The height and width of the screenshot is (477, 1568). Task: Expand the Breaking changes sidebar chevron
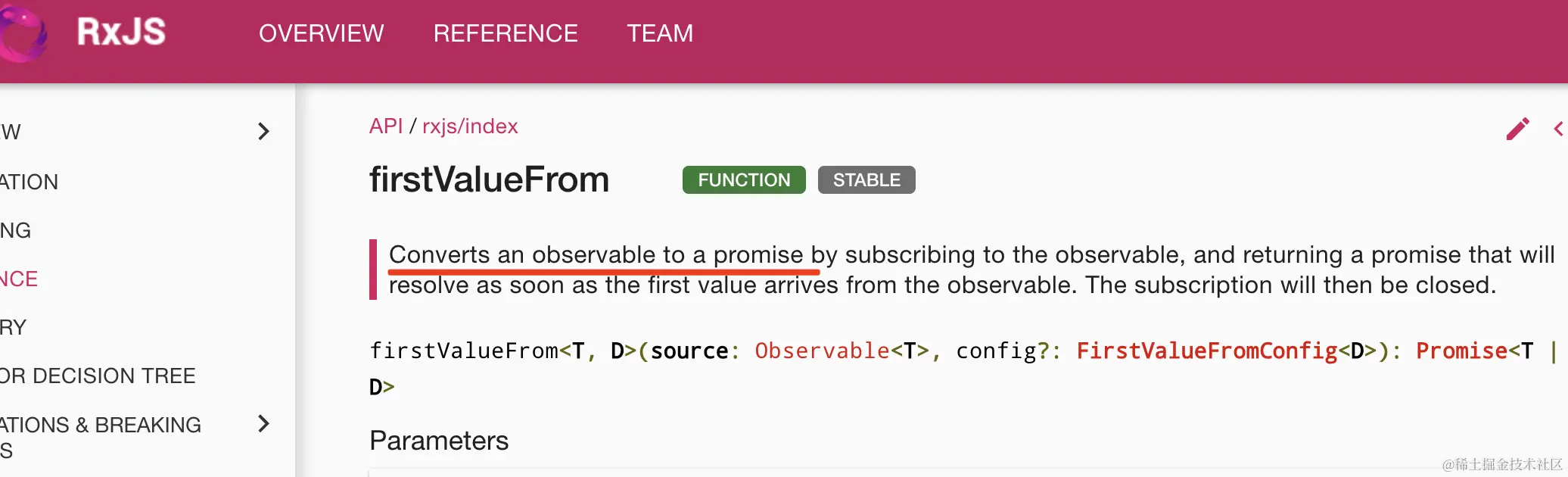coord(263,423)
